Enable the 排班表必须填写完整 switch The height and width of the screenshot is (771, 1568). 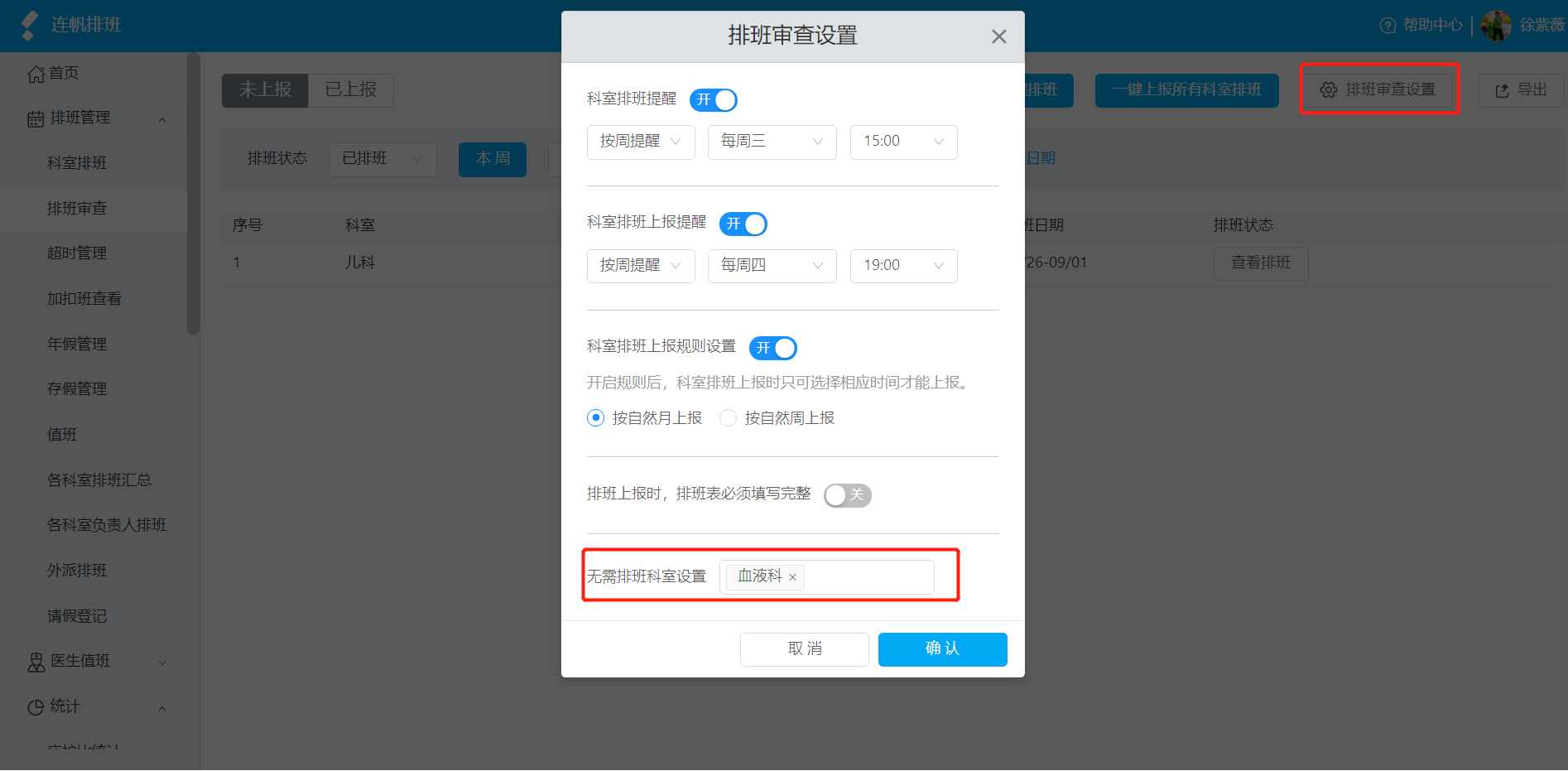click(x=848, y=495)
